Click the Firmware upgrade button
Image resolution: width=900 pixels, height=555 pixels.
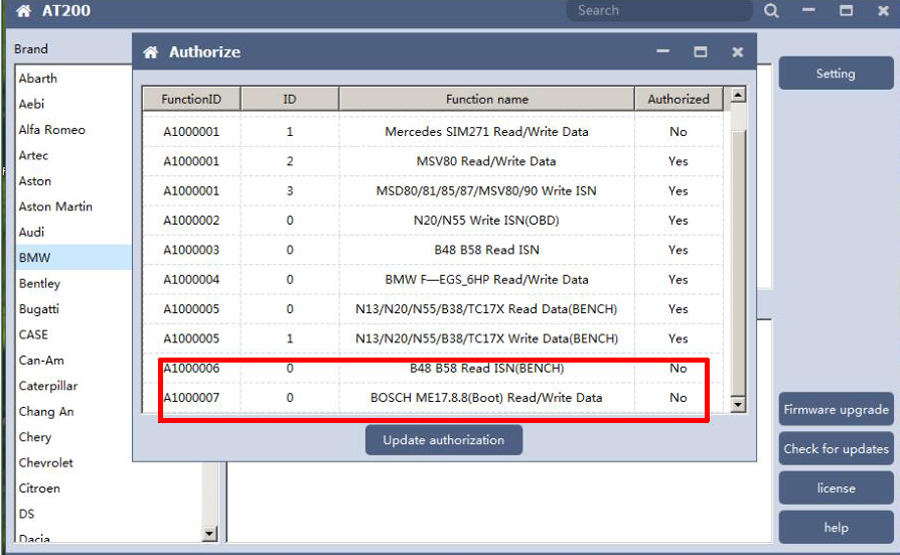coord(836,409)
